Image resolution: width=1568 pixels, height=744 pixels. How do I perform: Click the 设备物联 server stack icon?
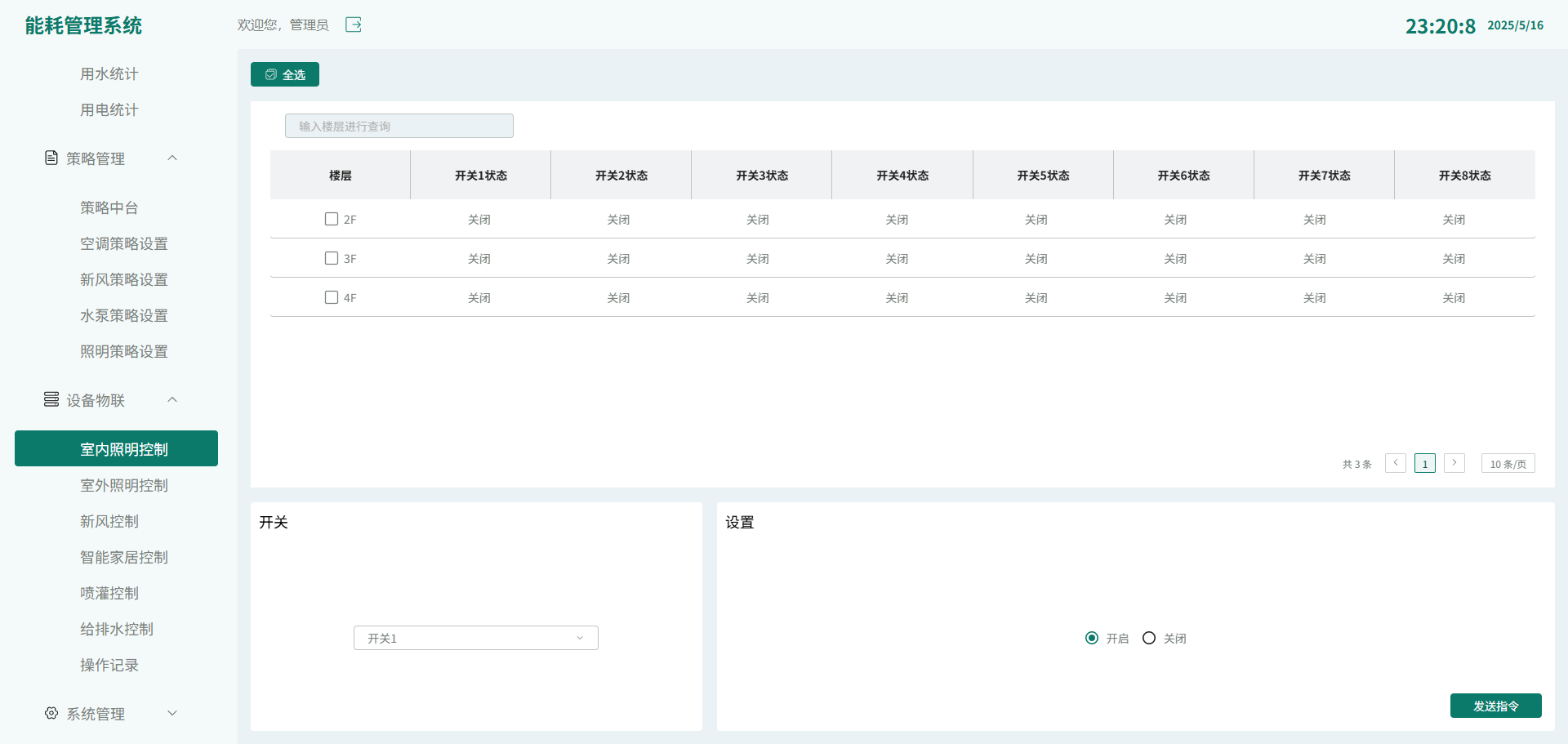pyautogui.click(x=51, y=399)
